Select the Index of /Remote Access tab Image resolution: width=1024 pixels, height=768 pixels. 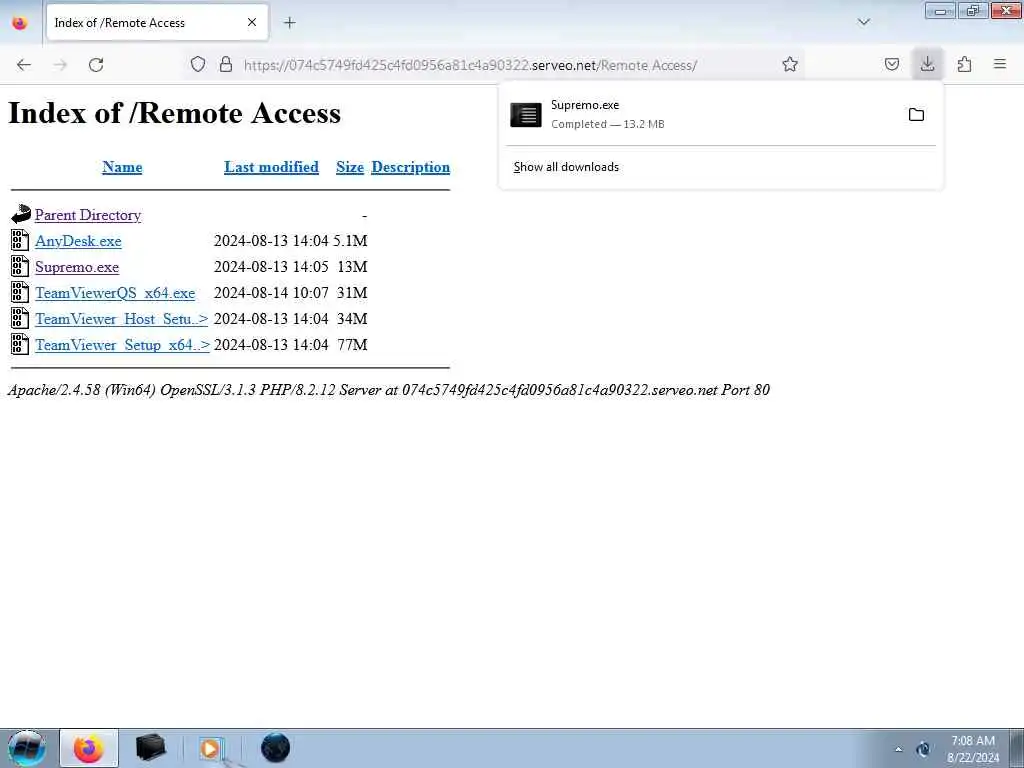coord(157,22)
